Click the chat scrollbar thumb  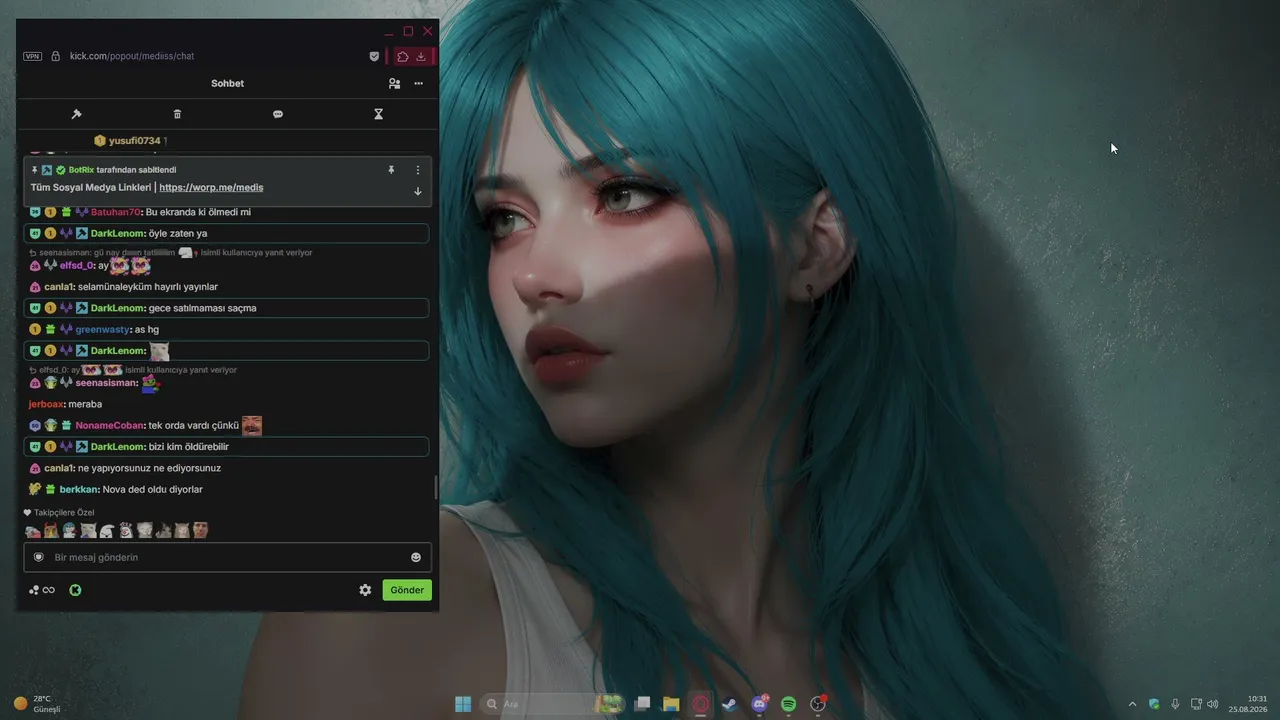click(436, 487)
